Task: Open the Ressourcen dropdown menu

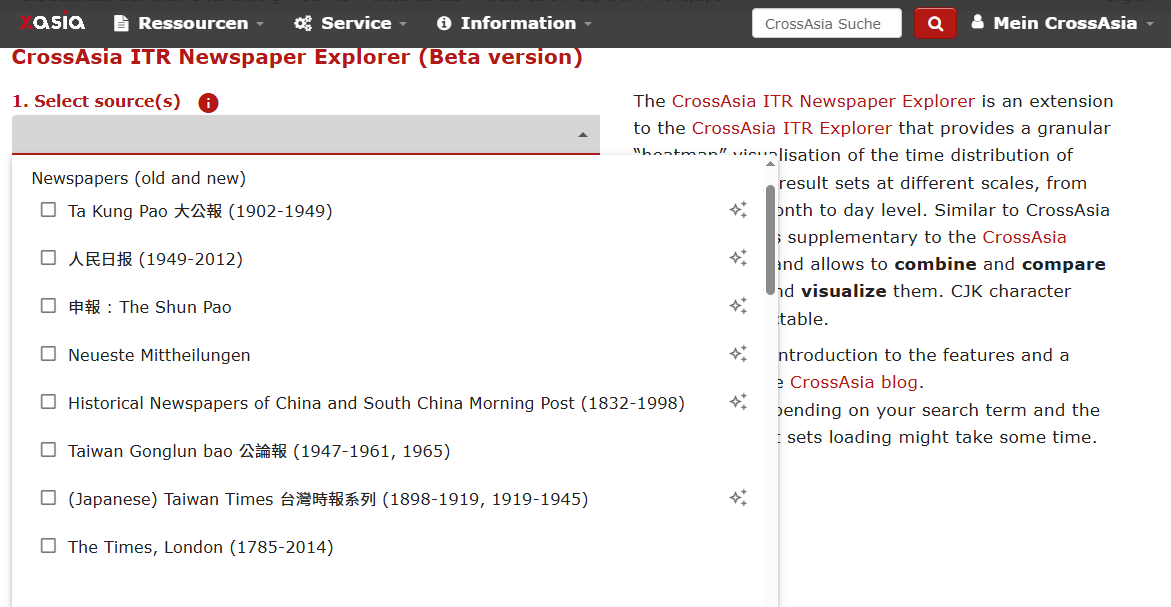Action: (x=189, y=23)
